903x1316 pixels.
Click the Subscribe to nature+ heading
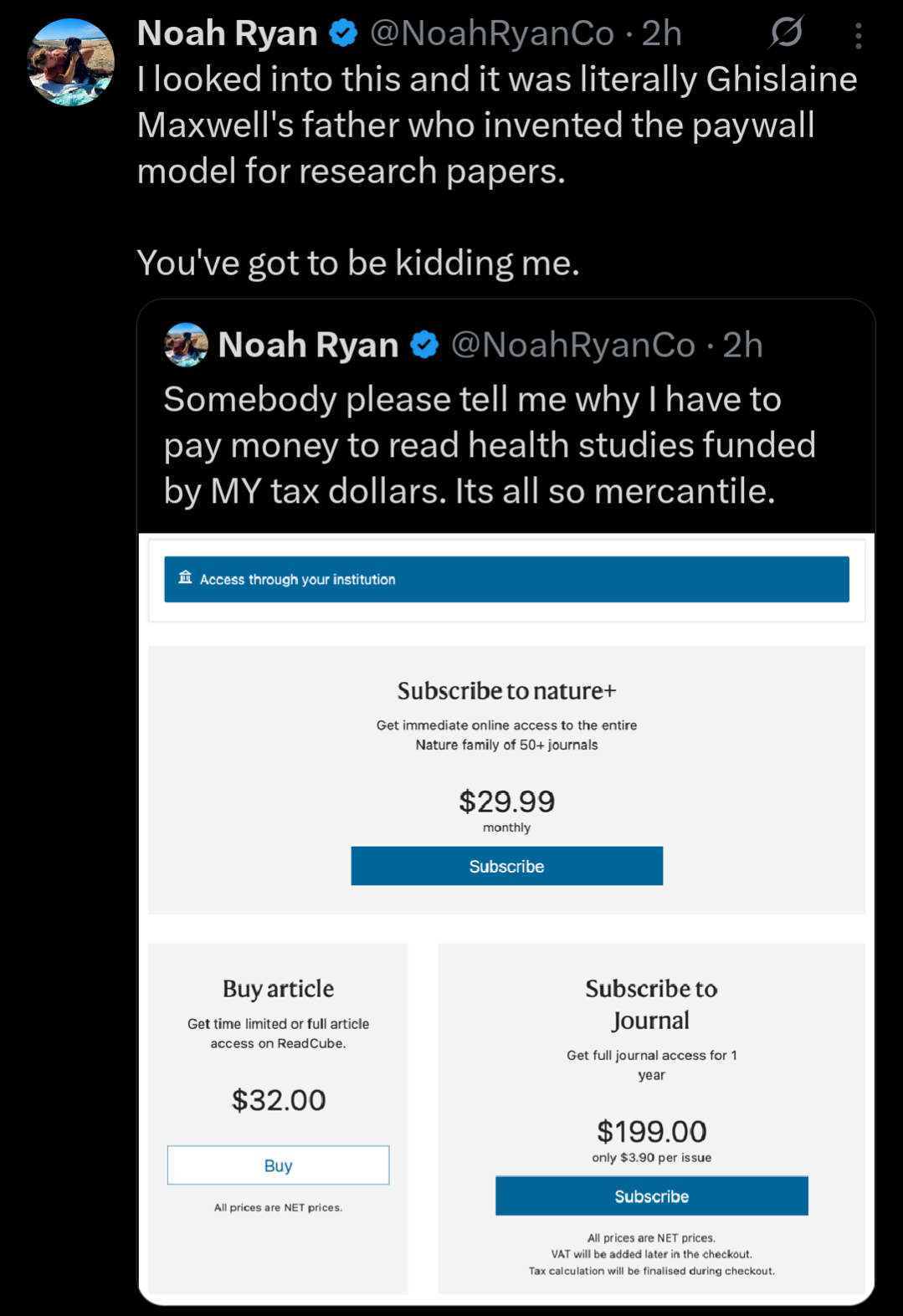click(x=506, y=691)
